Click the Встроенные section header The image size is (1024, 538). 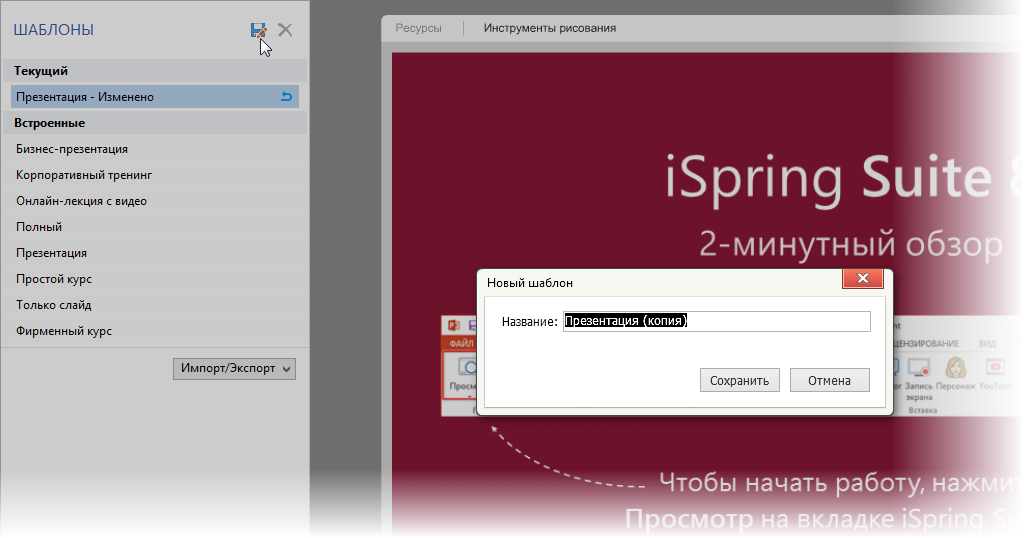coord(155,123)
